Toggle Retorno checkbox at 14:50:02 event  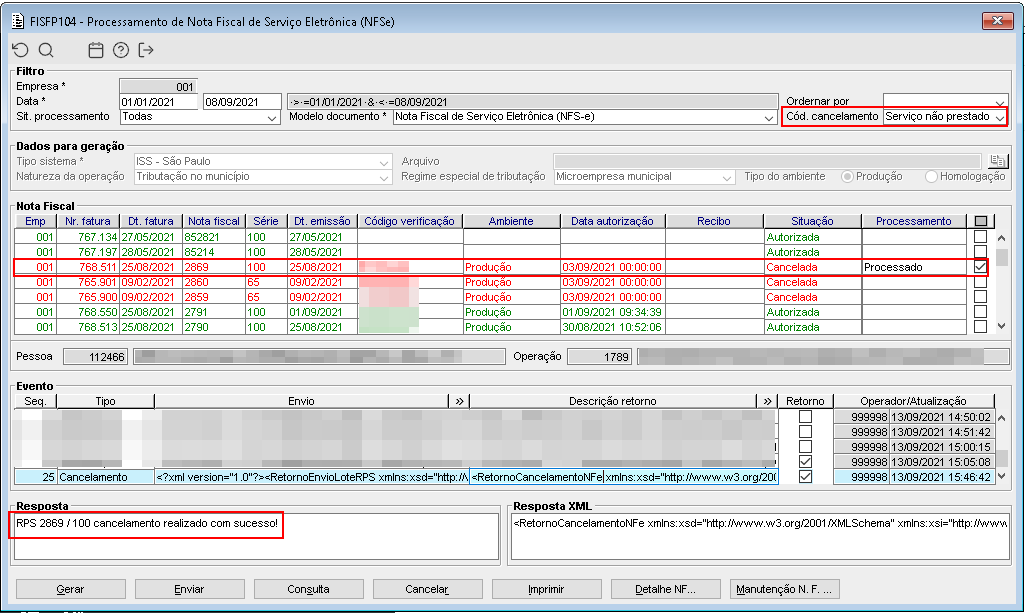pos(805,416)
